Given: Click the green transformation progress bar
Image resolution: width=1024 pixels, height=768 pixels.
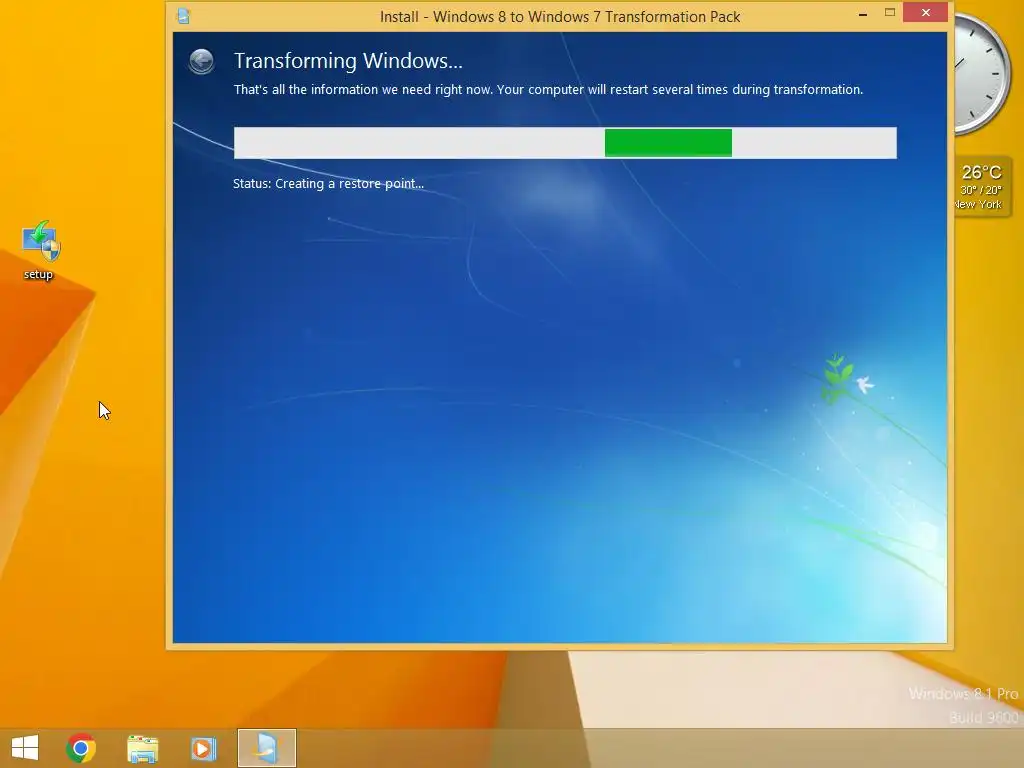Looking at the screenshot, I should (x=566, y=143).
